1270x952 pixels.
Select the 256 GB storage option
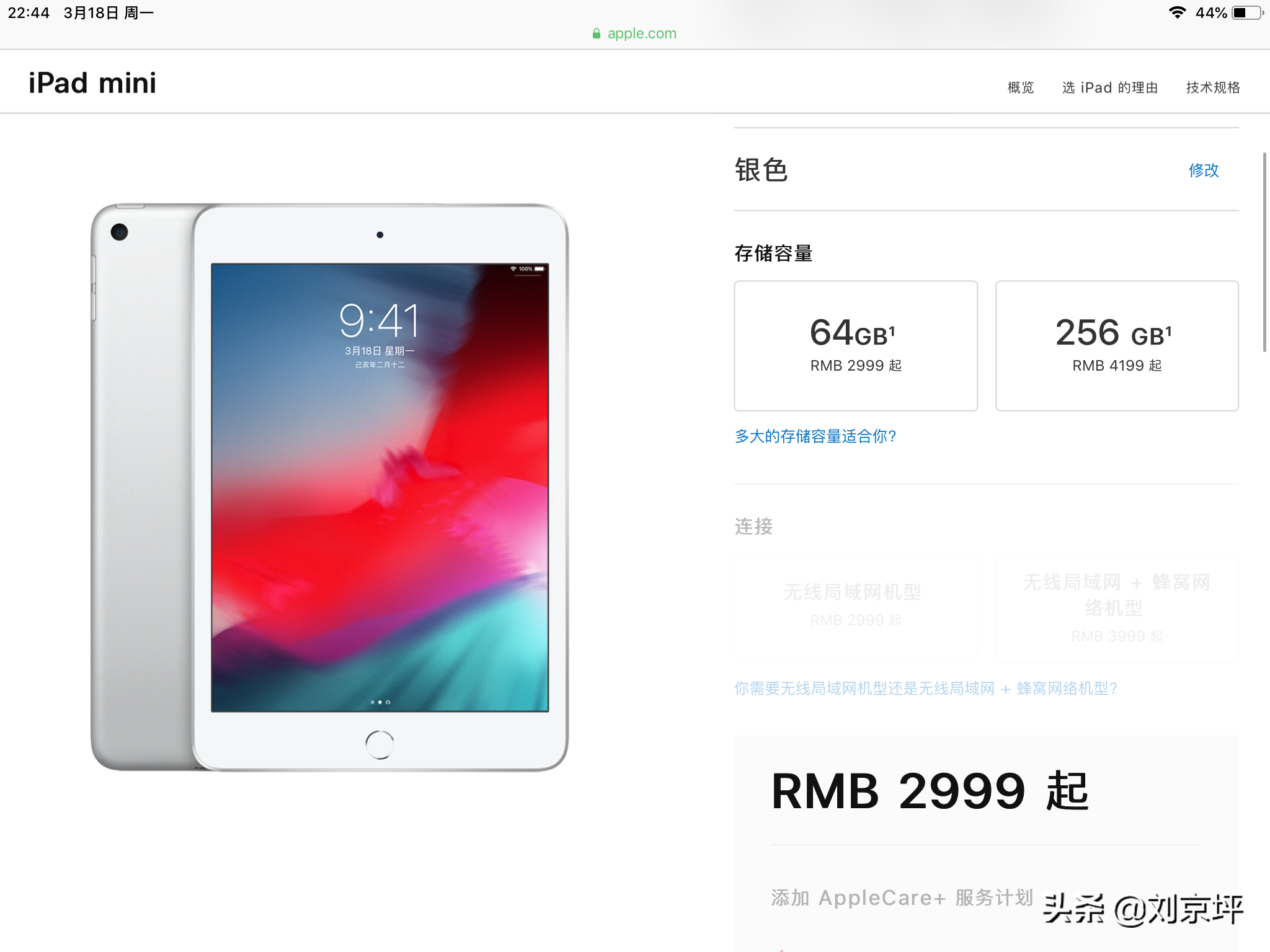1117,346
